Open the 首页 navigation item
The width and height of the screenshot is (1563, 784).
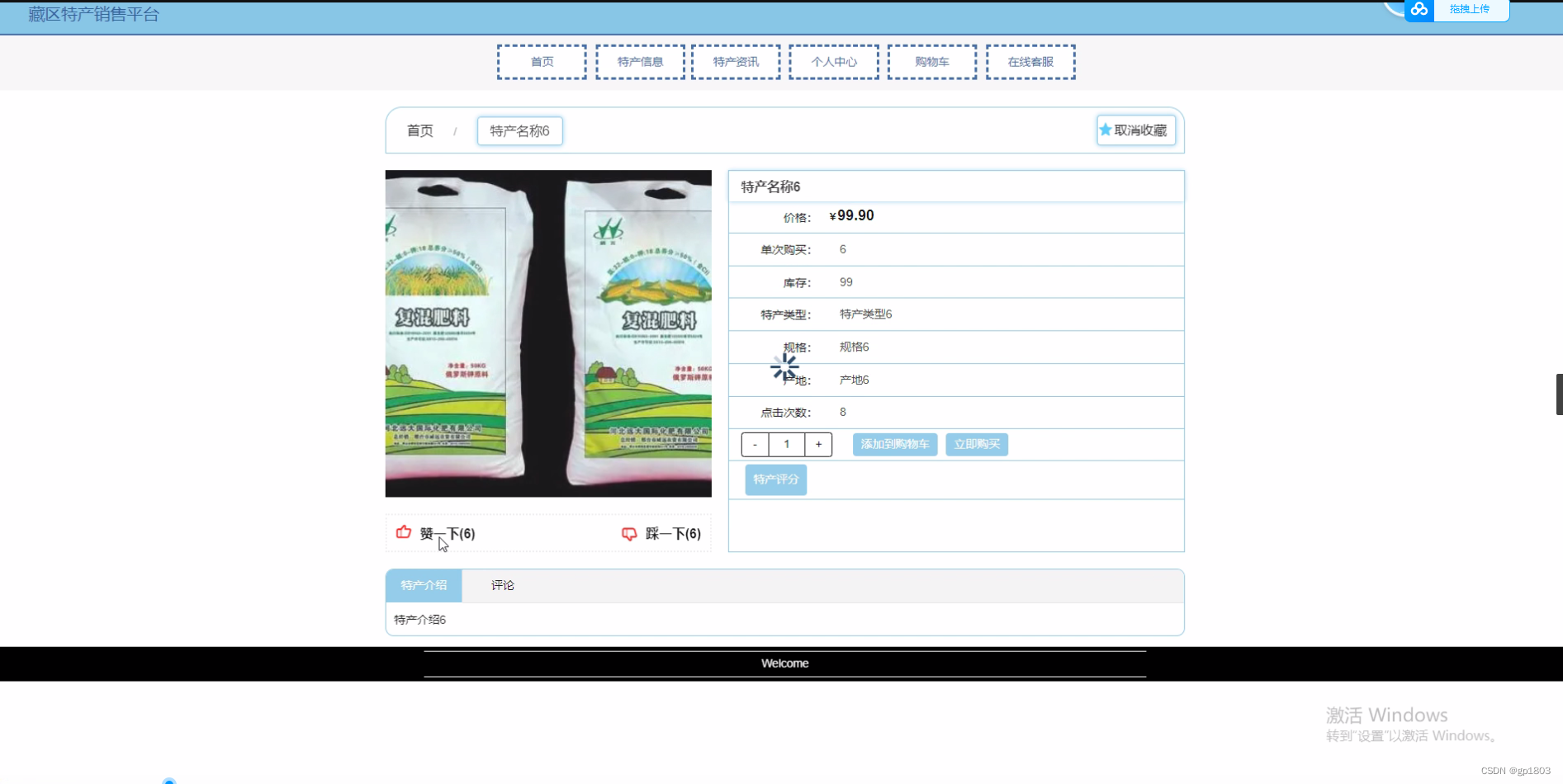click(542, 61)
